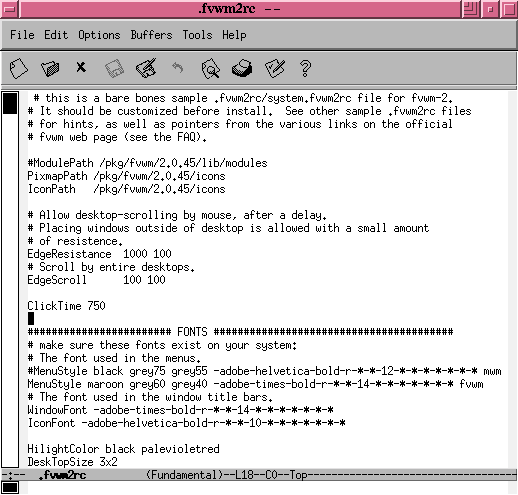This screenshot has width=518, height=495.
Task: Click '# Scroll by entire desktops.' comment
Action: coord(111,267)
